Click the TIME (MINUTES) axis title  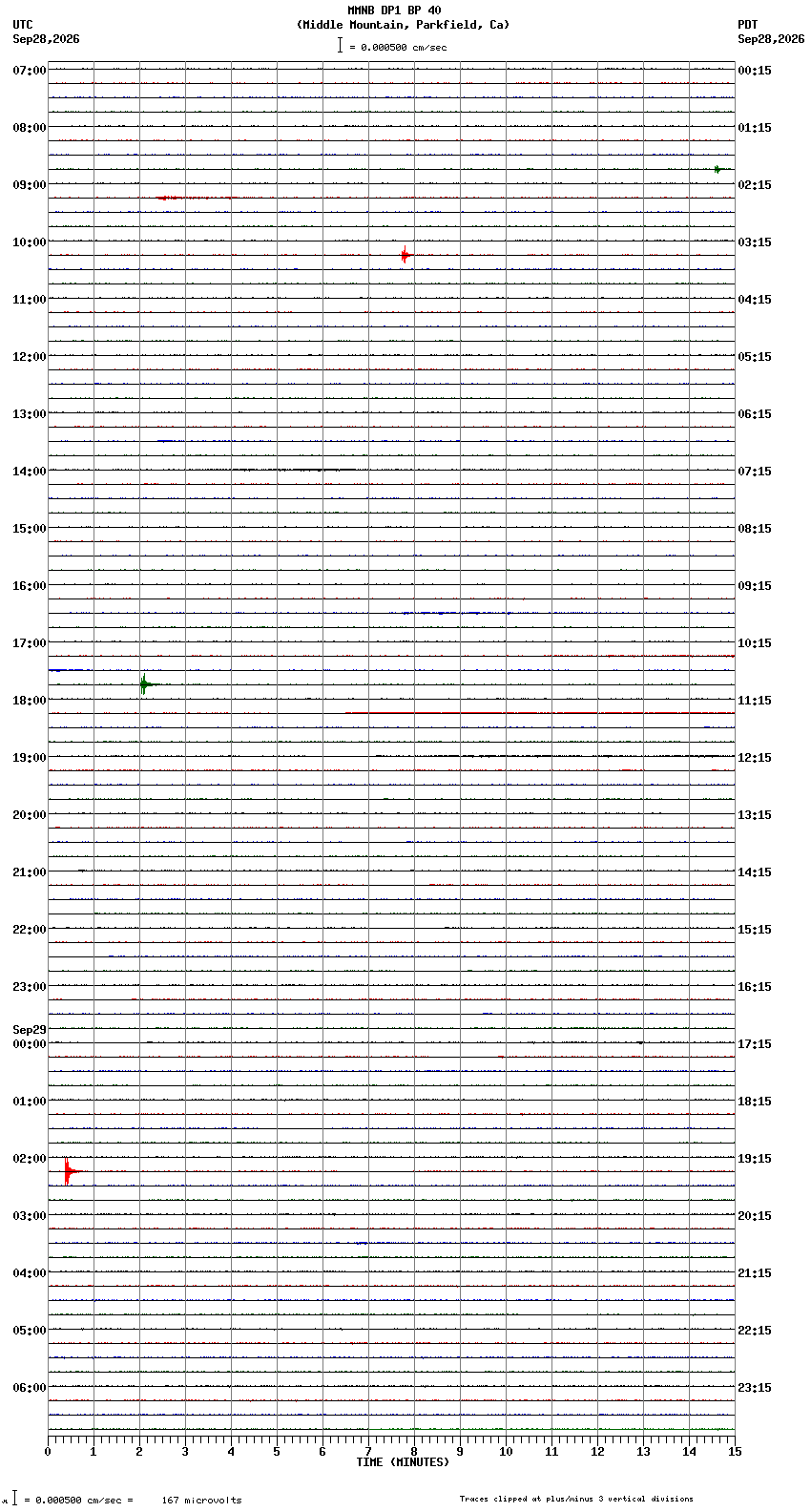tap(403, 1462)
